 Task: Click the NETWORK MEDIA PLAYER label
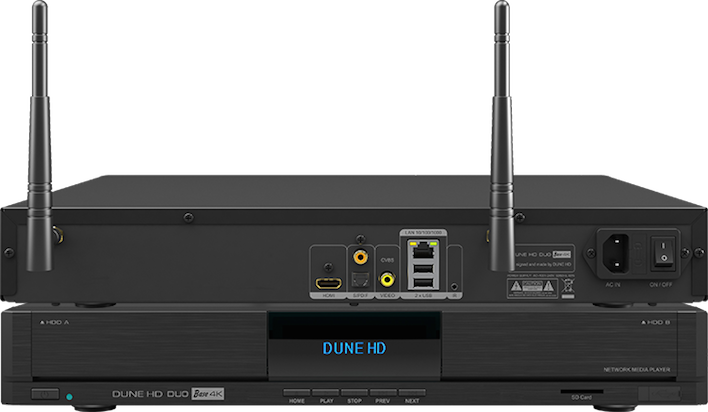[637, 370]
